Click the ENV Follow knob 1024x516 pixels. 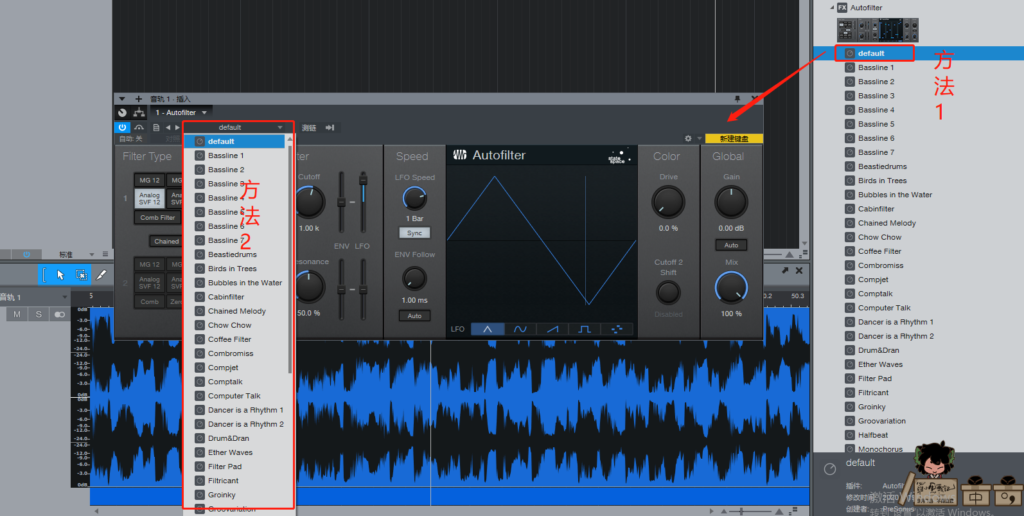413,279
